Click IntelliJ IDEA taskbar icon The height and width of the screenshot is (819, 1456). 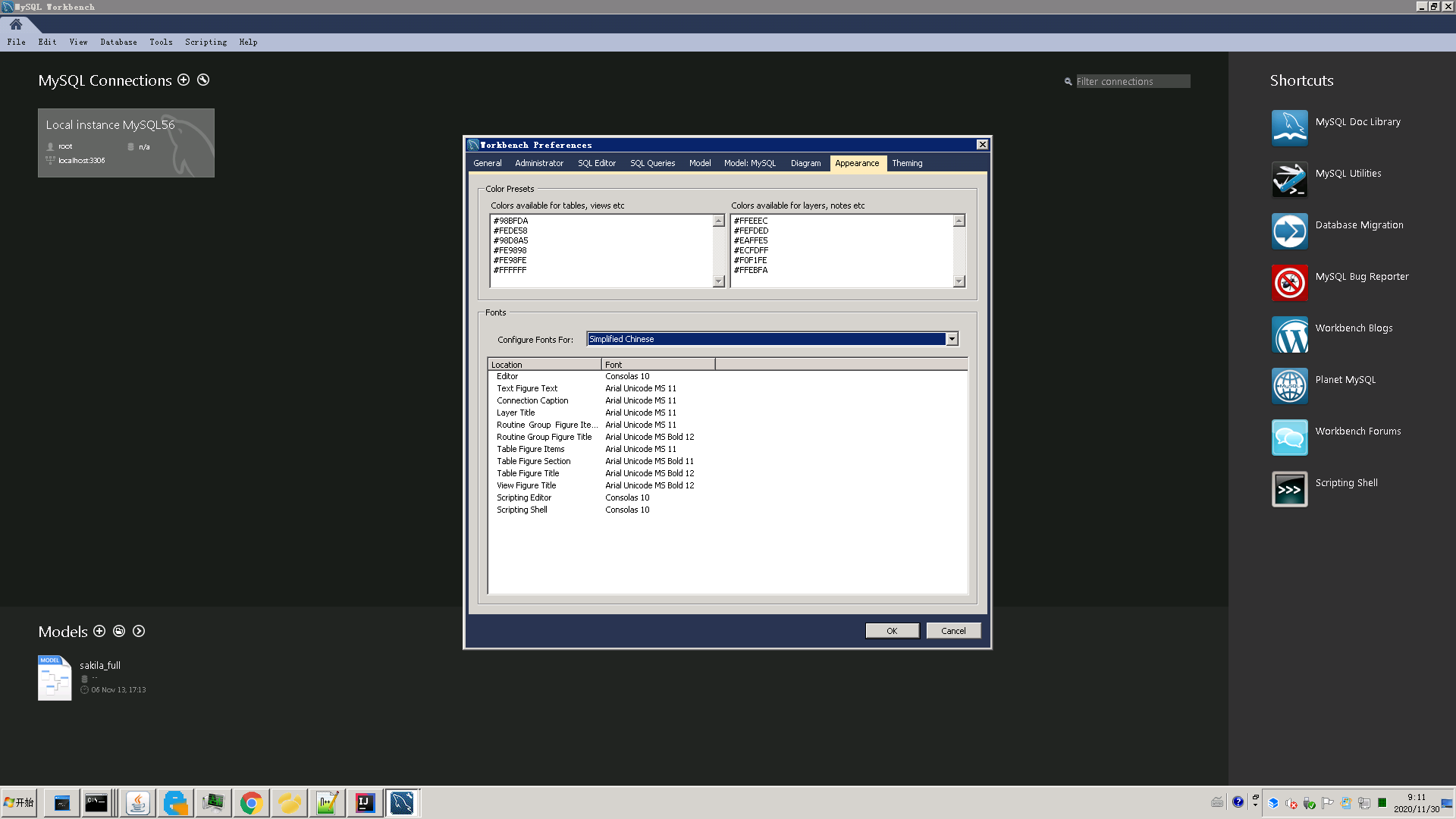[365, 802]
